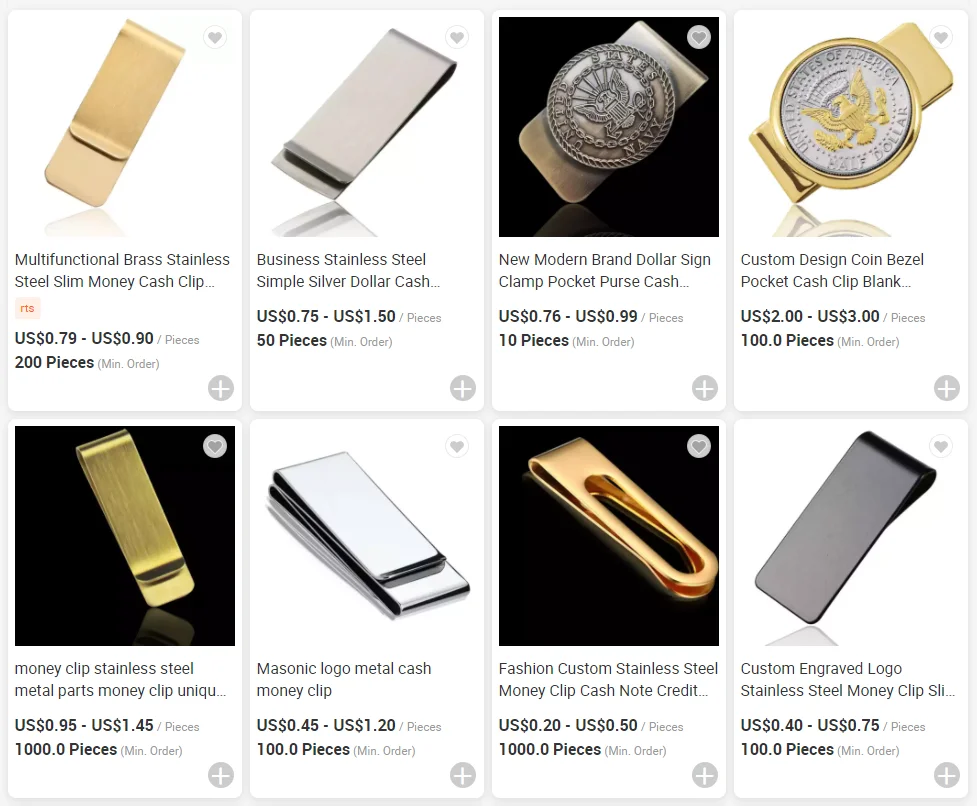
Task: Favorite the Custom Engraved Logo black clip
Action: click(x=941, y=446)
